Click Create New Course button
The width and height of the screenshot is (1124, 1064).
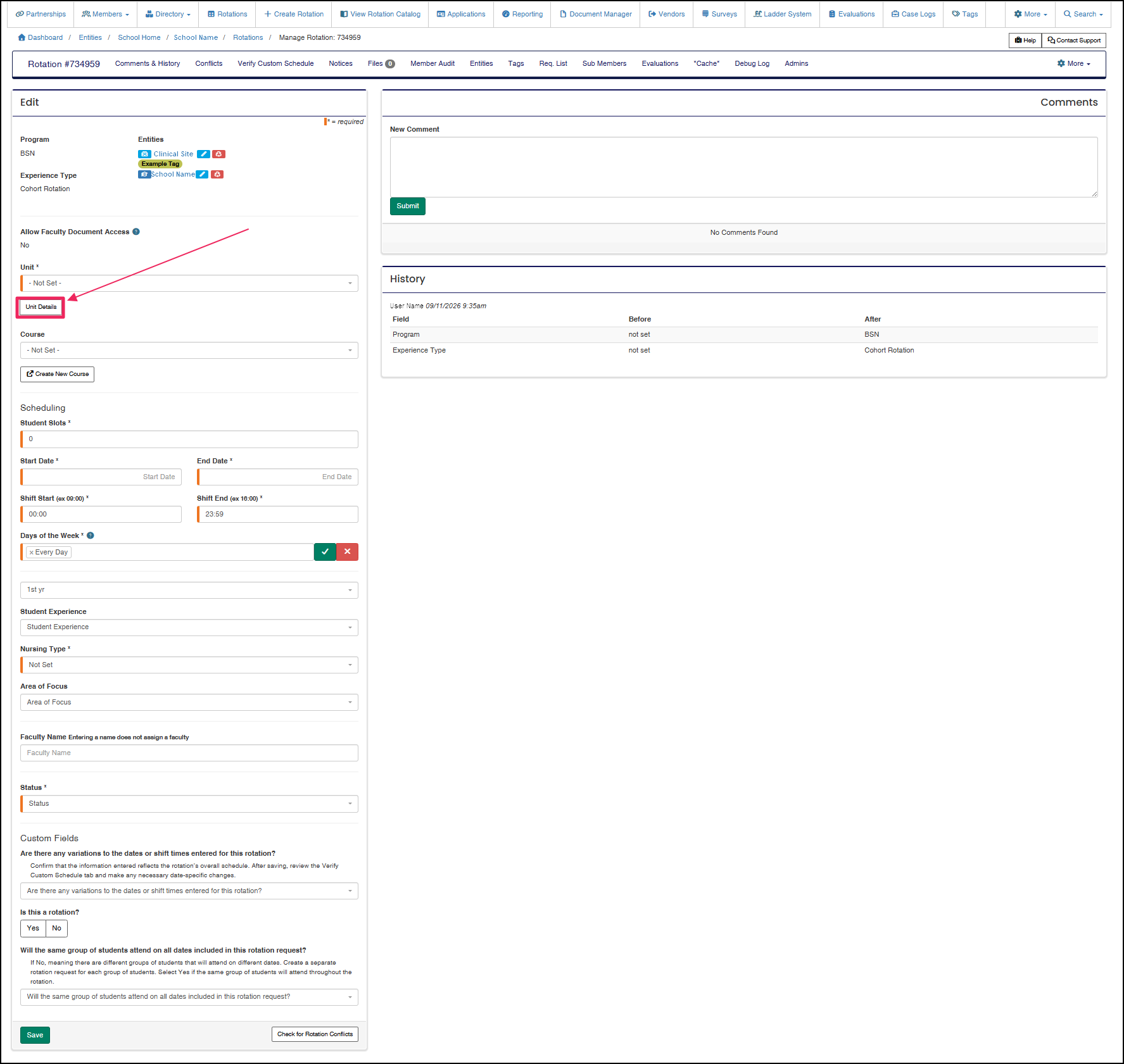click(57, 374)
